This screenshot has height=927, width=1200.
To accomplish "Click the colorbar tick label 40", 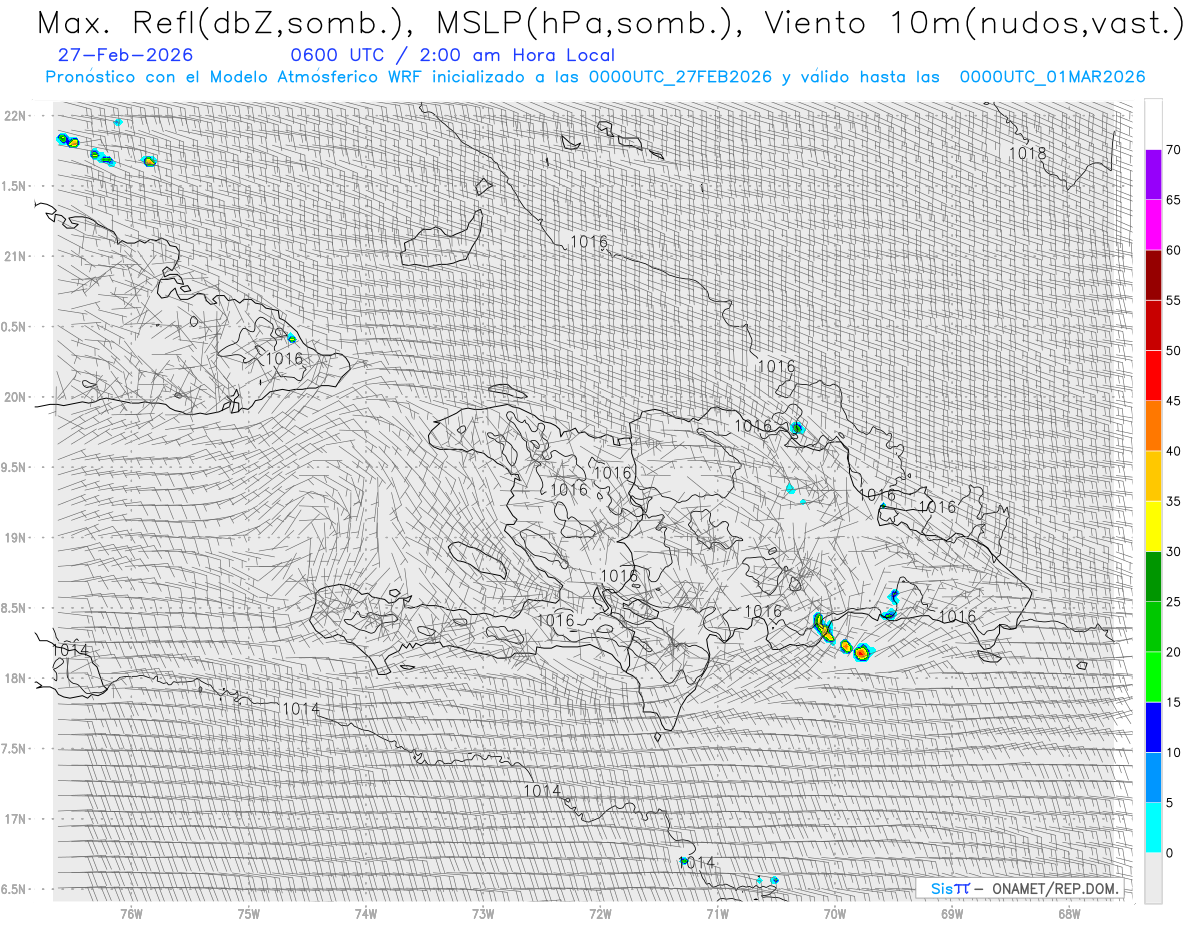I will [x=1174, y=451].
